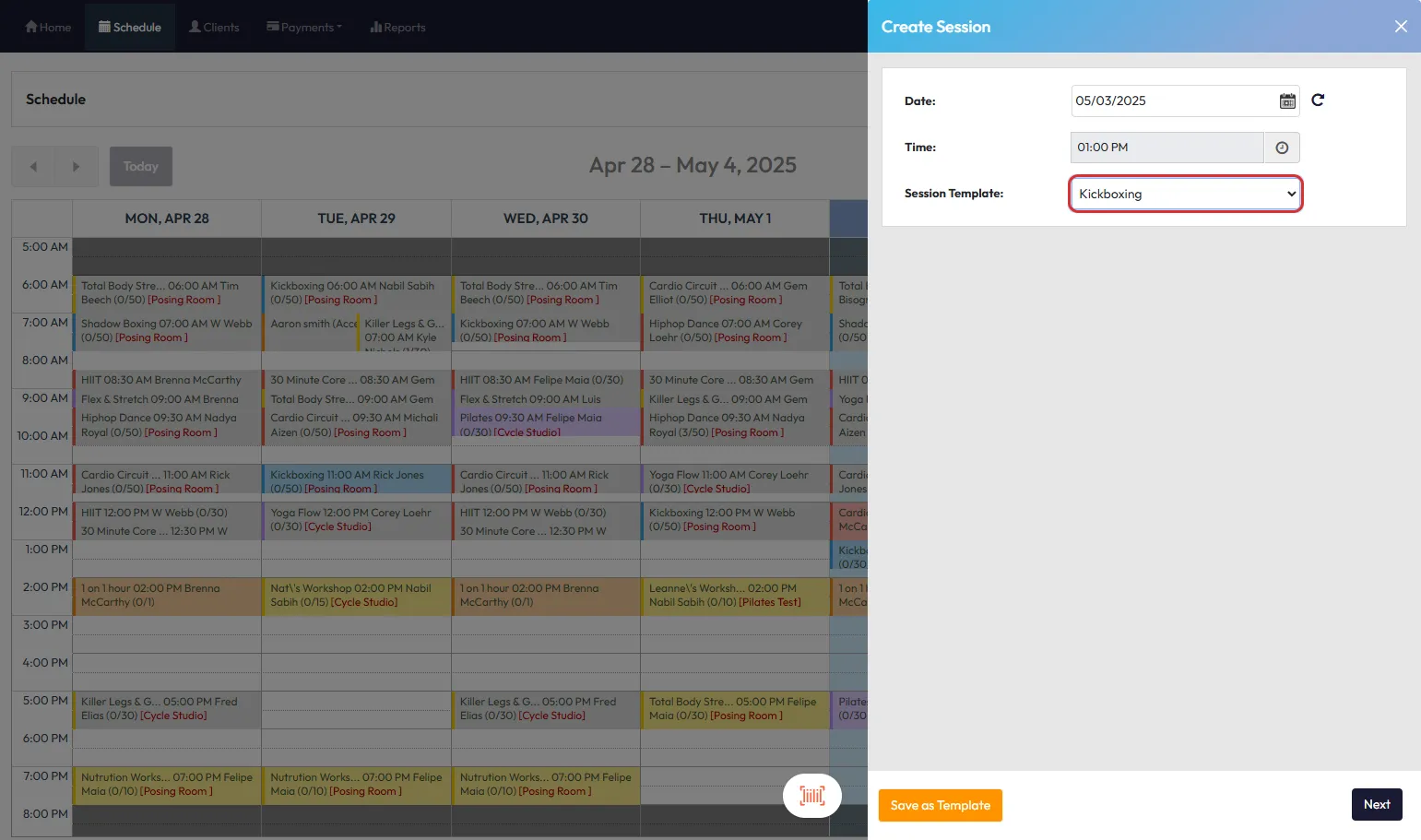The height and width of the screenshot is (840, 1421).
Task: Expand the Session Template dropdown
Action: click(x=1185, y=194)
